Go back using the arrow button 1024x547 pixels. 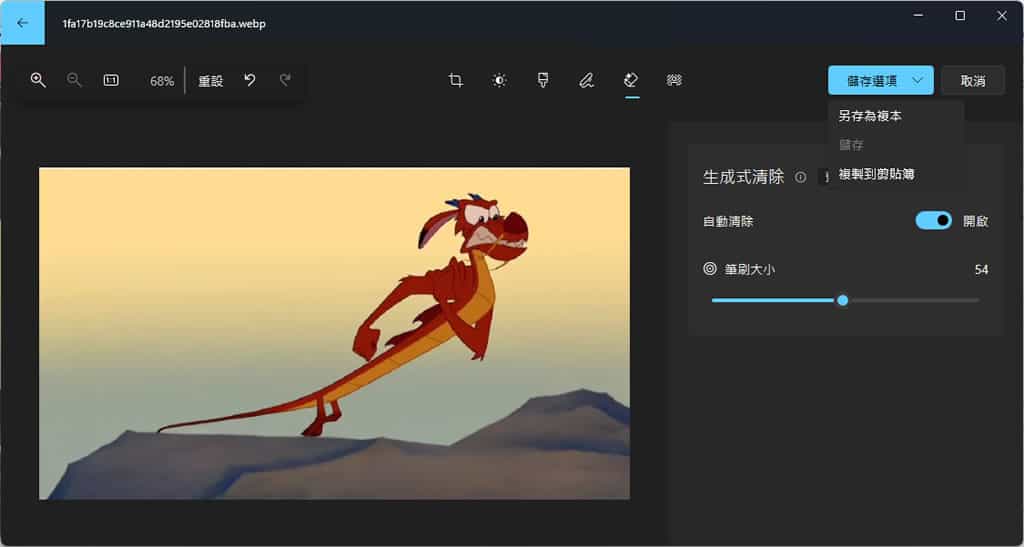click(x=22, y=23)
